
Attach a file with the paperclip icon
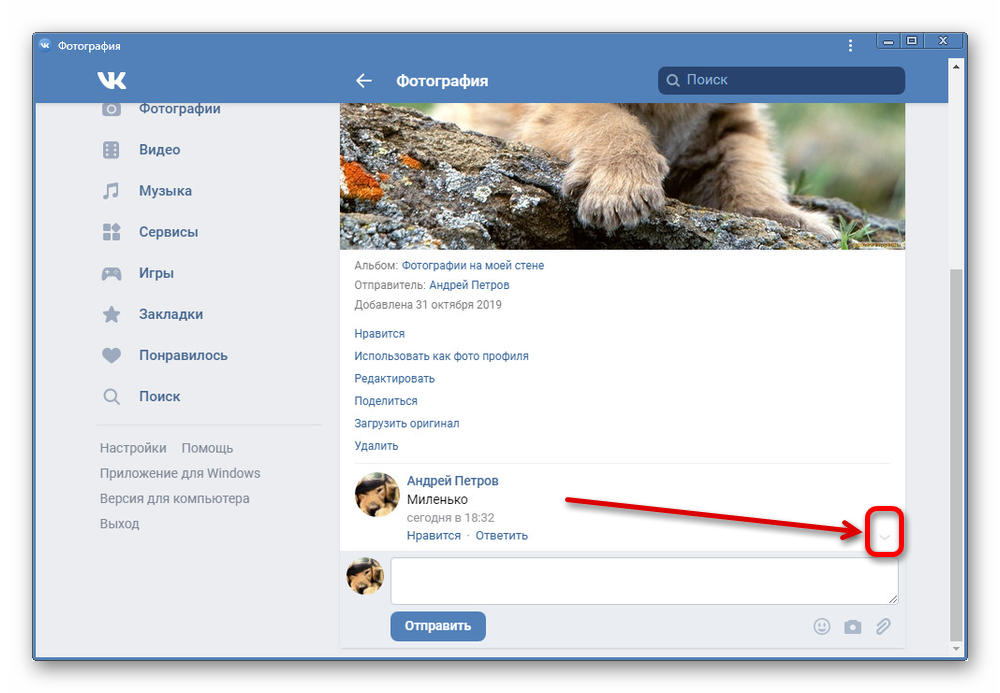pos(883,627)
